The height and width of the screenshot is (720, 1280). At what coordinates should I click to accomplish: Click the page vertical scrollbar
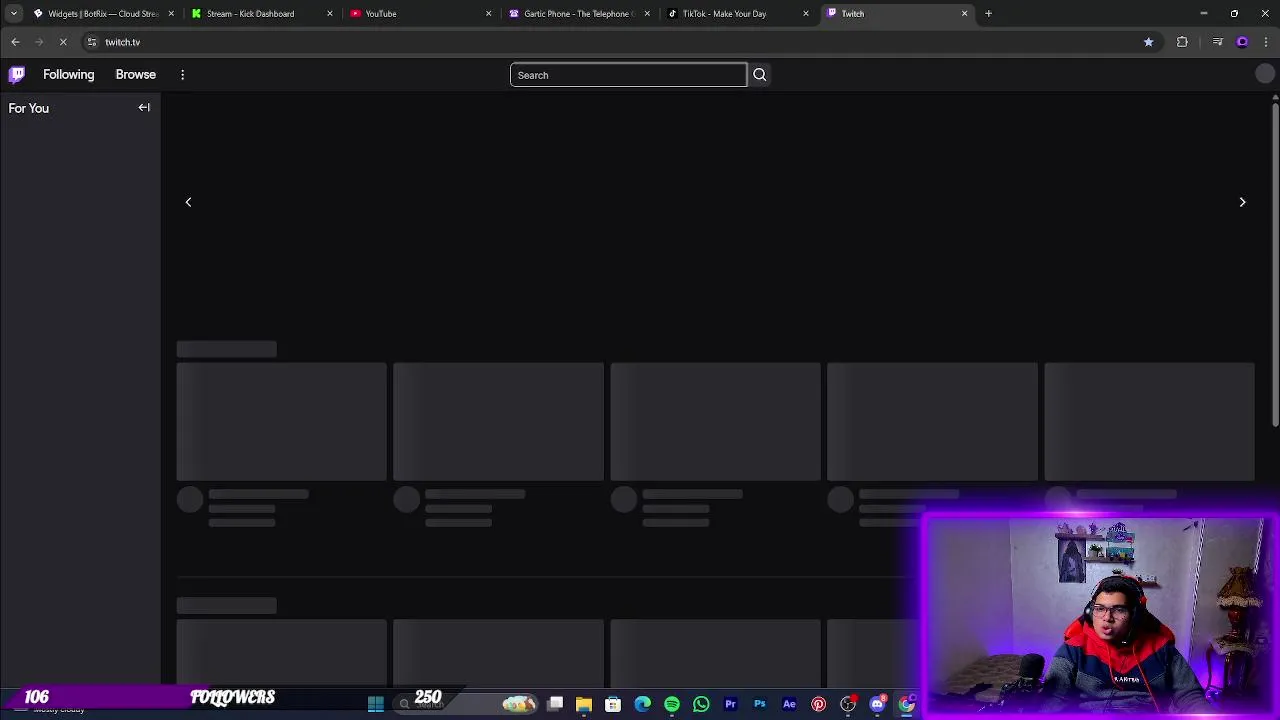click(1275, 265)
